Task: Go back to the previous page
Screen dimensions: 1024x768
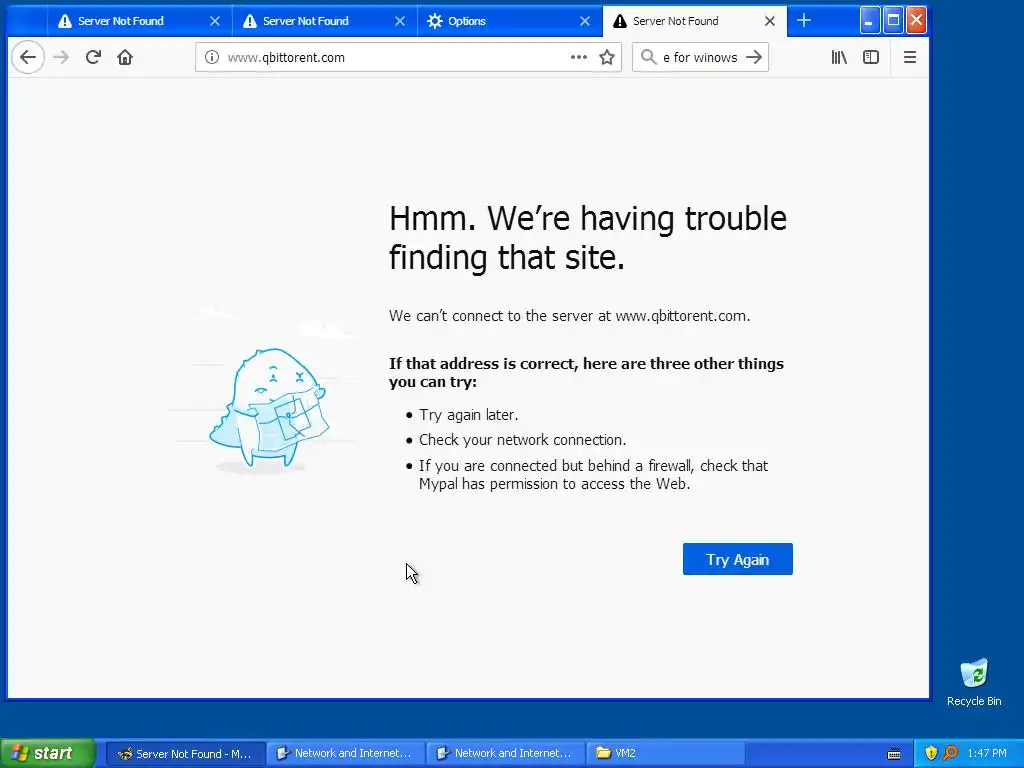Action: [27, 57]
